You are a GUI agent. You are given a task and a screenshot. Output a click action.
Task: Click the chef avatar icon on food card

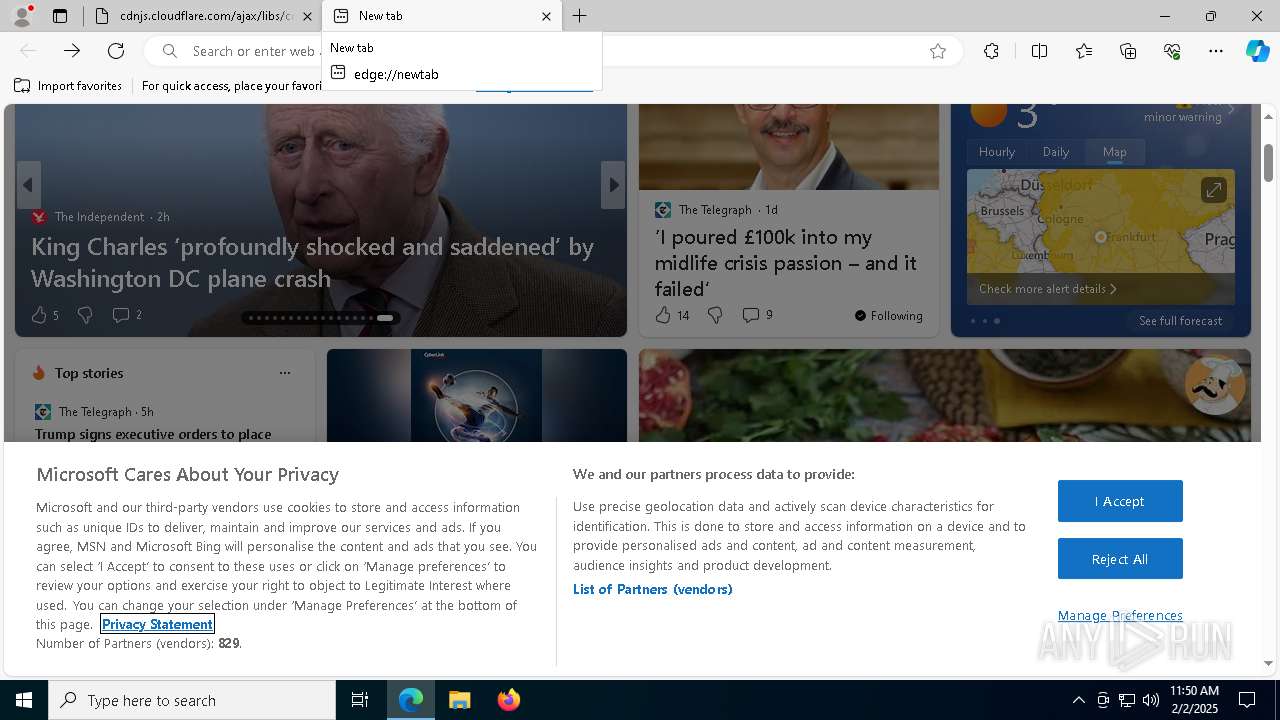1215,385
